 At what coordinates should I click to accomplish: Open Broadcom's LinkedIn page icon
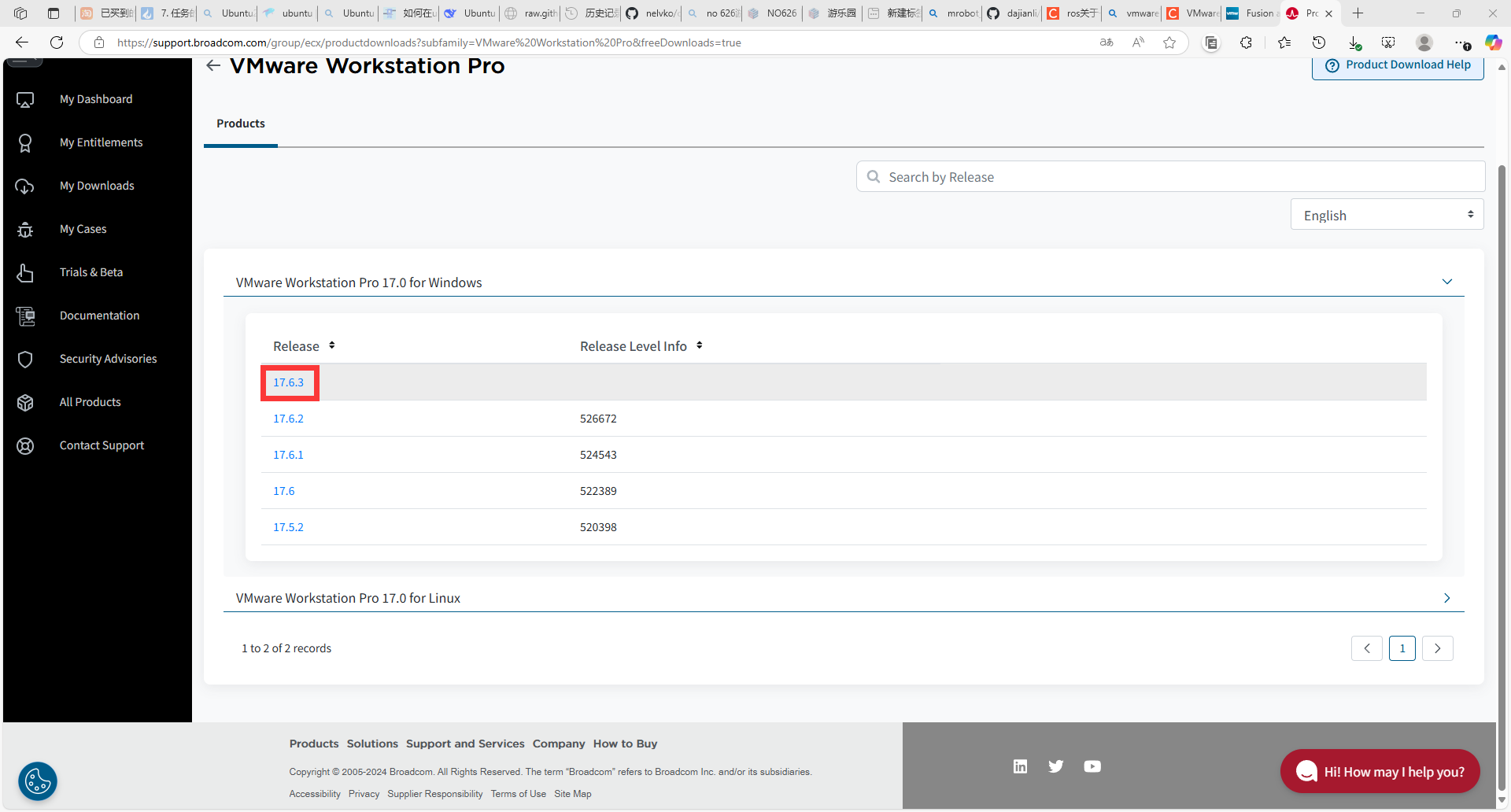click(1020, 766)
